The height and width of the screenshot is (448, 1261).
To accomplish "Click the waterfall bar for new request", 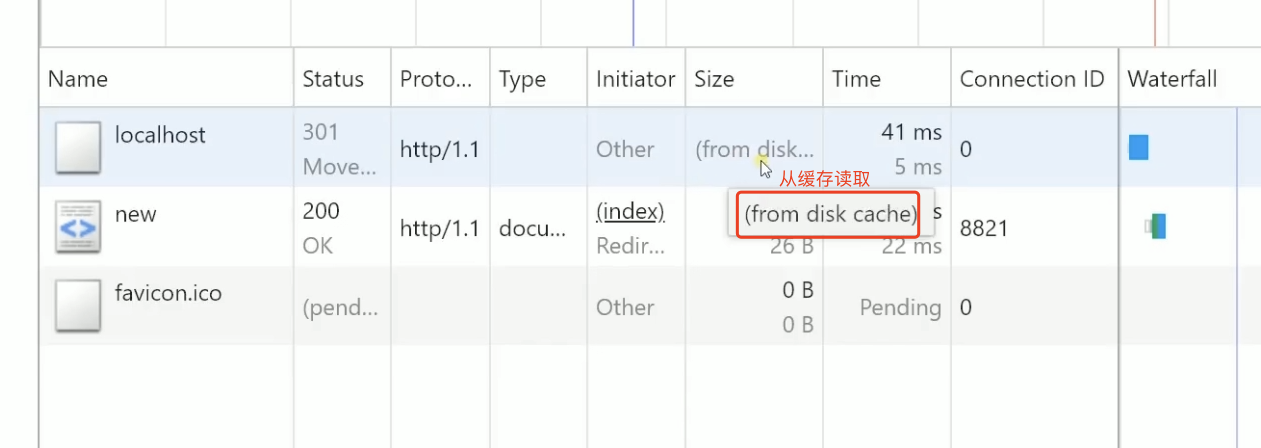I will click(x=1156, y=227).
